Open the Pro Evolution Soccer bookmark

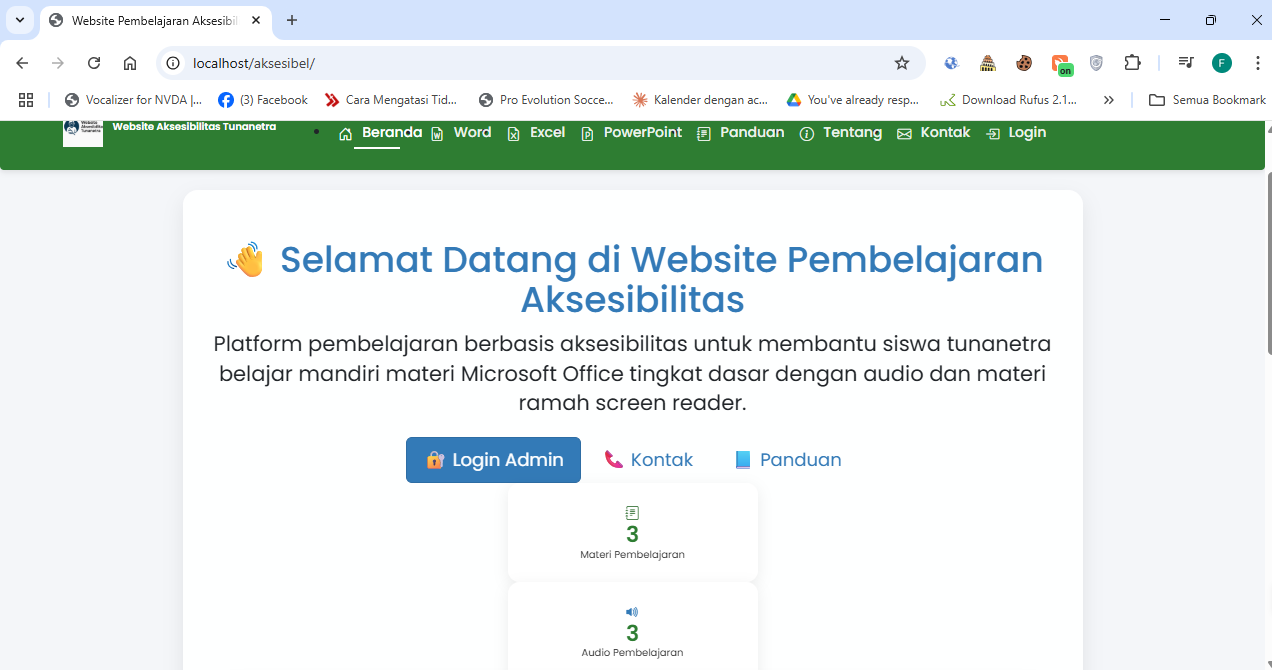coord(546,100)
